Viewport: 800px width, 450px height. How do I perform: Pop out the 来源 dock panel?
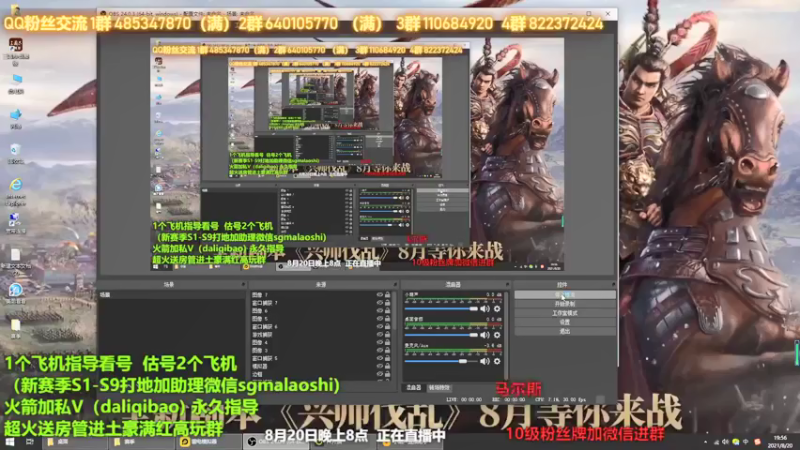[x=395, y=285]
